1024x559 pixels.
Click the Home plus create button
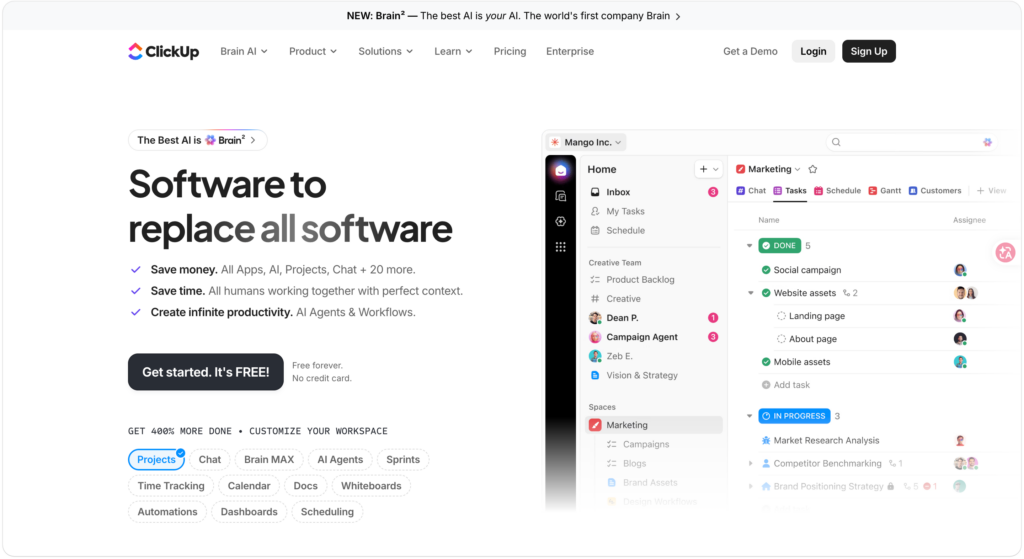pos(703,169)
